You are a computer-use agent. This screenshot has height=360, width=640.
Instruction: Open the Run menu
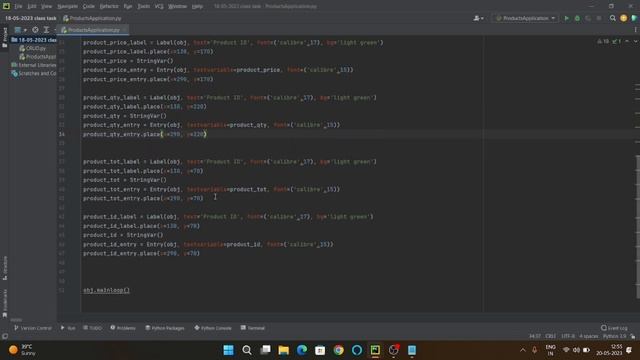128,7
